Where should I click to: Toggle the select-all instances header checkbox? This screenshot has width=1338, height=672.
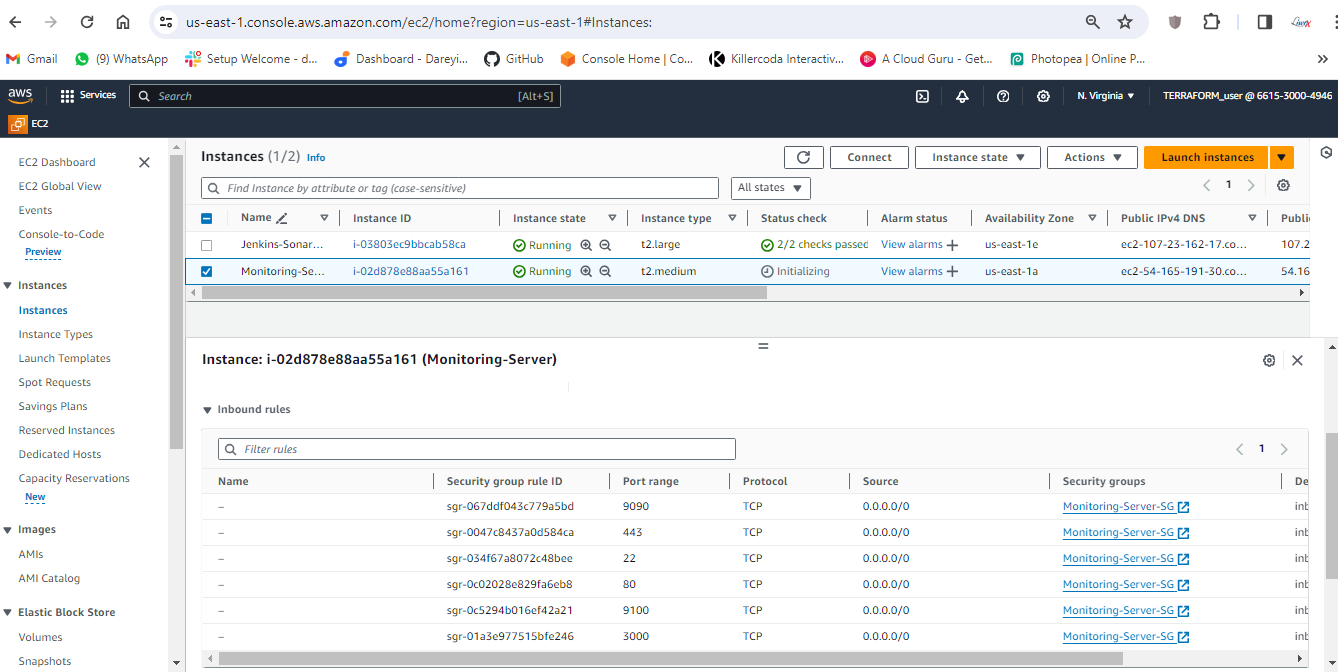tap(207, 218)
